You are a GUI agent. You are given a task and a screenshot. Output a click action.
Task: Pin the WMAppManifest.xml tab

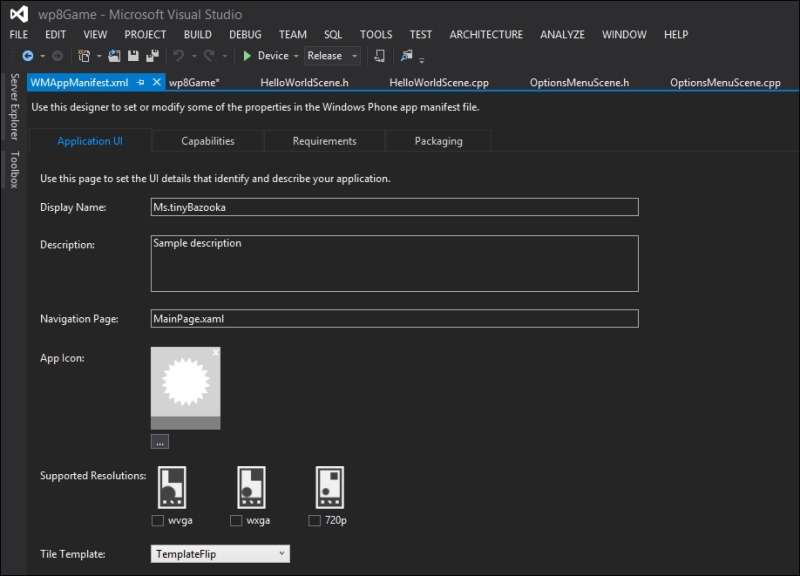[141, 82]
